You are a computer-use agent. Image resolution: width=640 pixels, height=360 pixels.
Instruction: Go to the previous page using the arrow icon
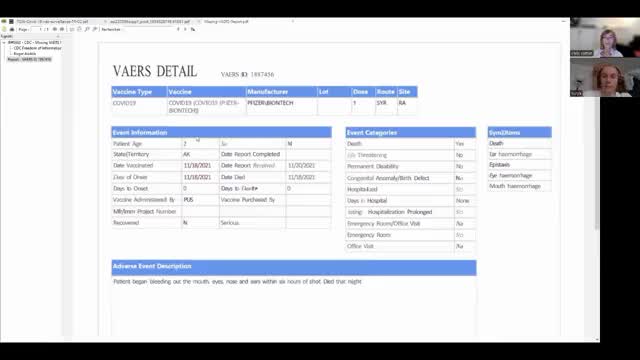(54, 29)
